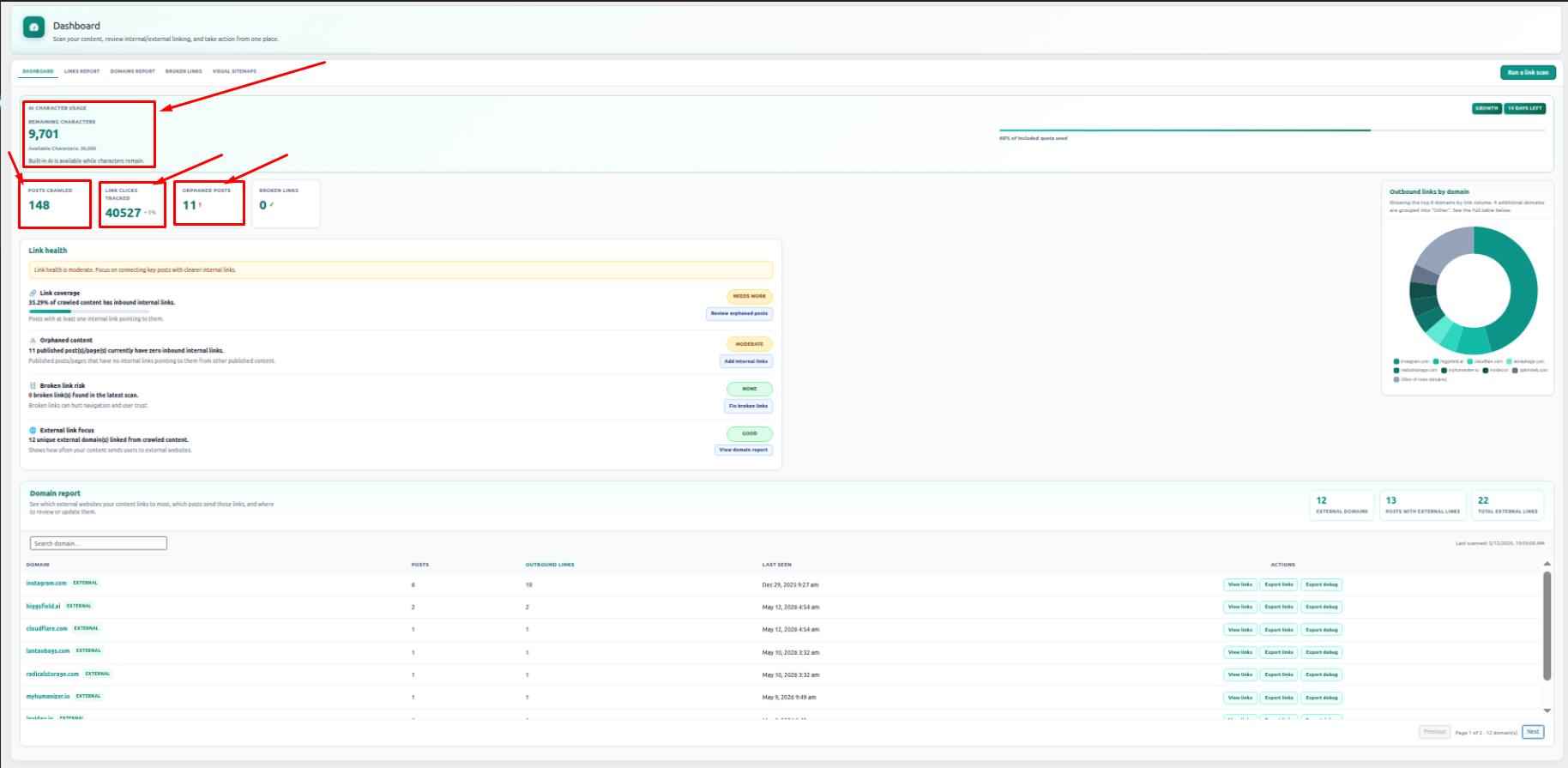Click the red alert mark beside Orphaned Posts count
The width and height of the screenshot is (1568, 768).
click(x=200, y=205)
